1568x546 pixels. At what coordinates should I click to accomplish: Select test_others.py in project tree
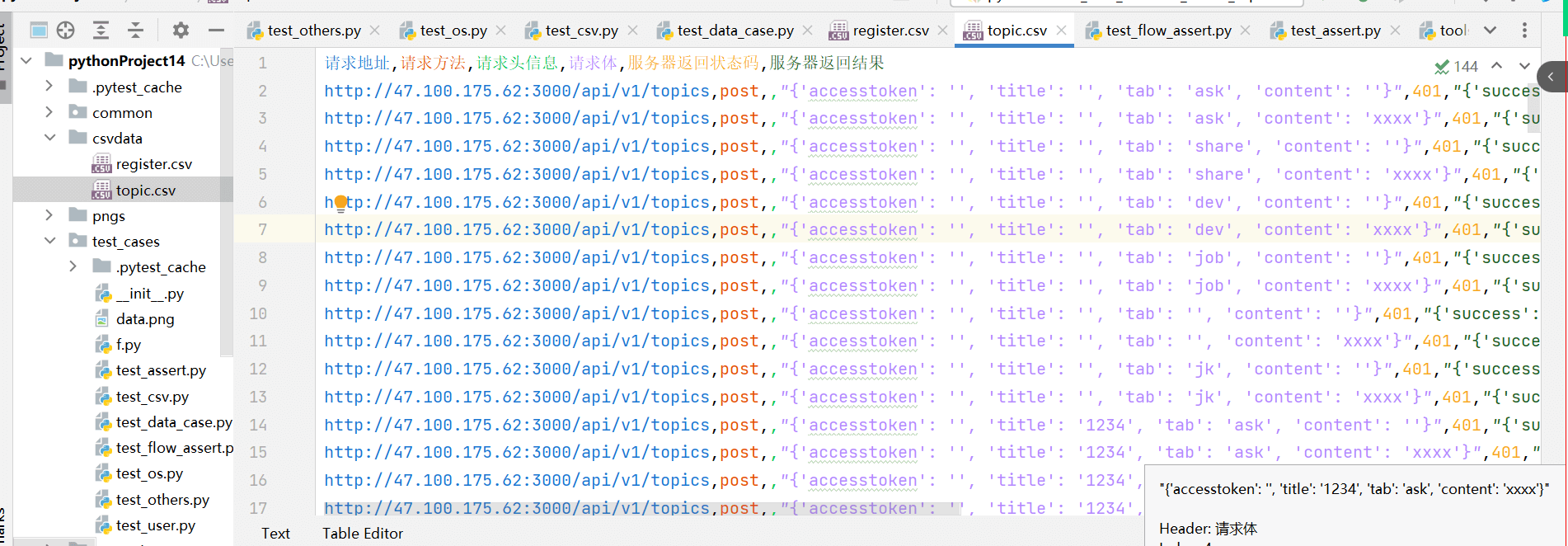click(162, 500)
